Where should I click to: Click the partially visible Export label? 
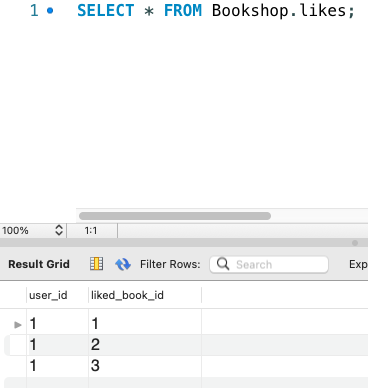tap(358, 264)
